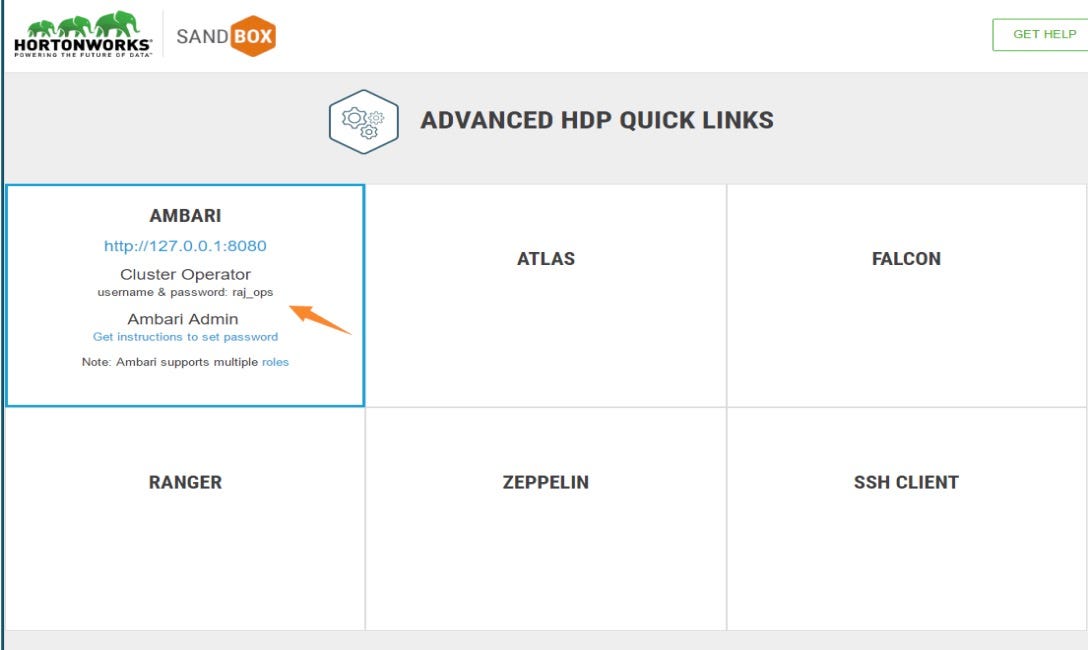The width and height of the screenshot is (1088, 650).
Task: Open the SSH CLIENT quick link tile
Action: [x=904, y=482]
